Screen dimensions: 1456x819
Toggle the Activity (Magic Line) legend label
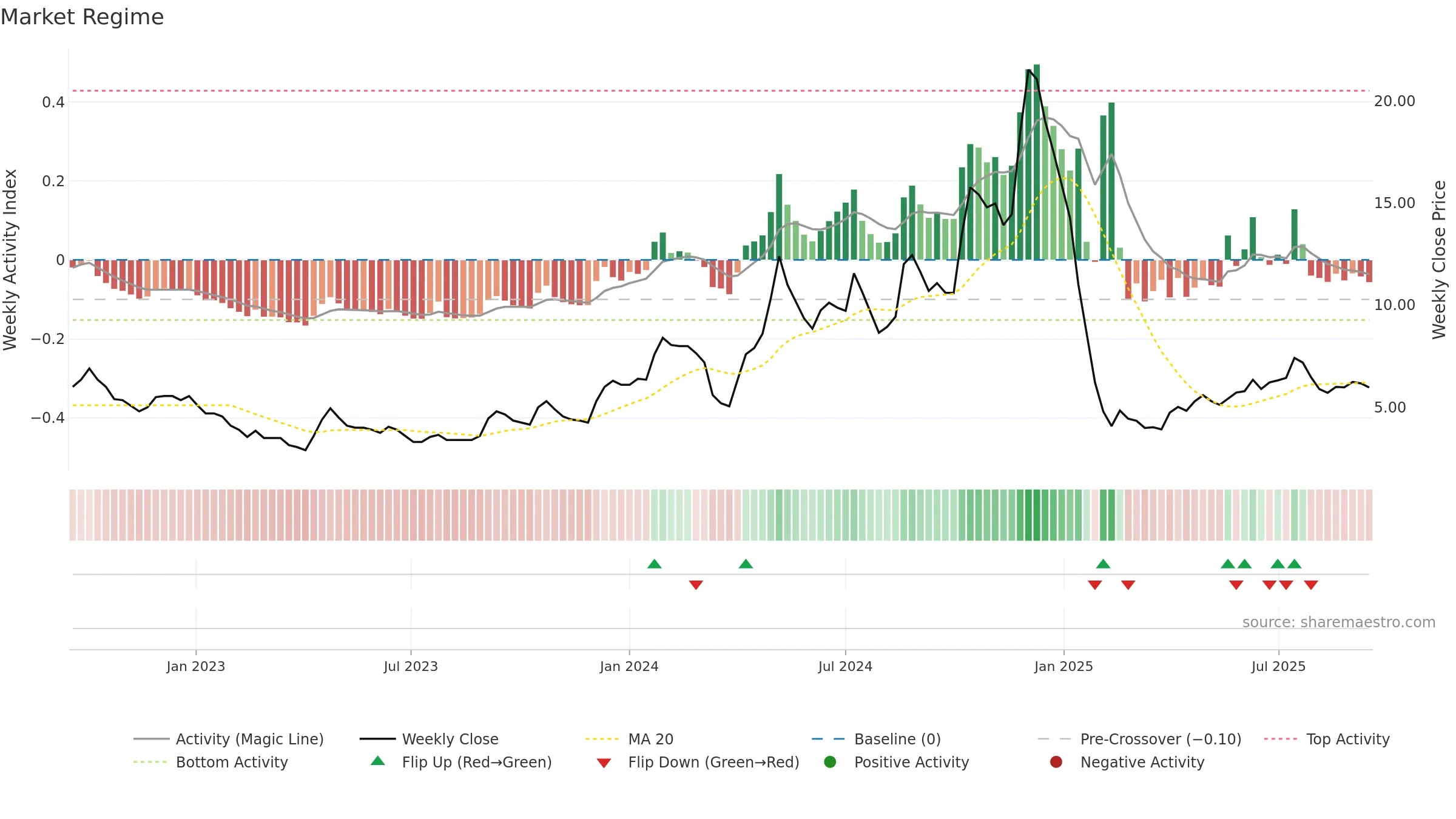click(250, 739)
